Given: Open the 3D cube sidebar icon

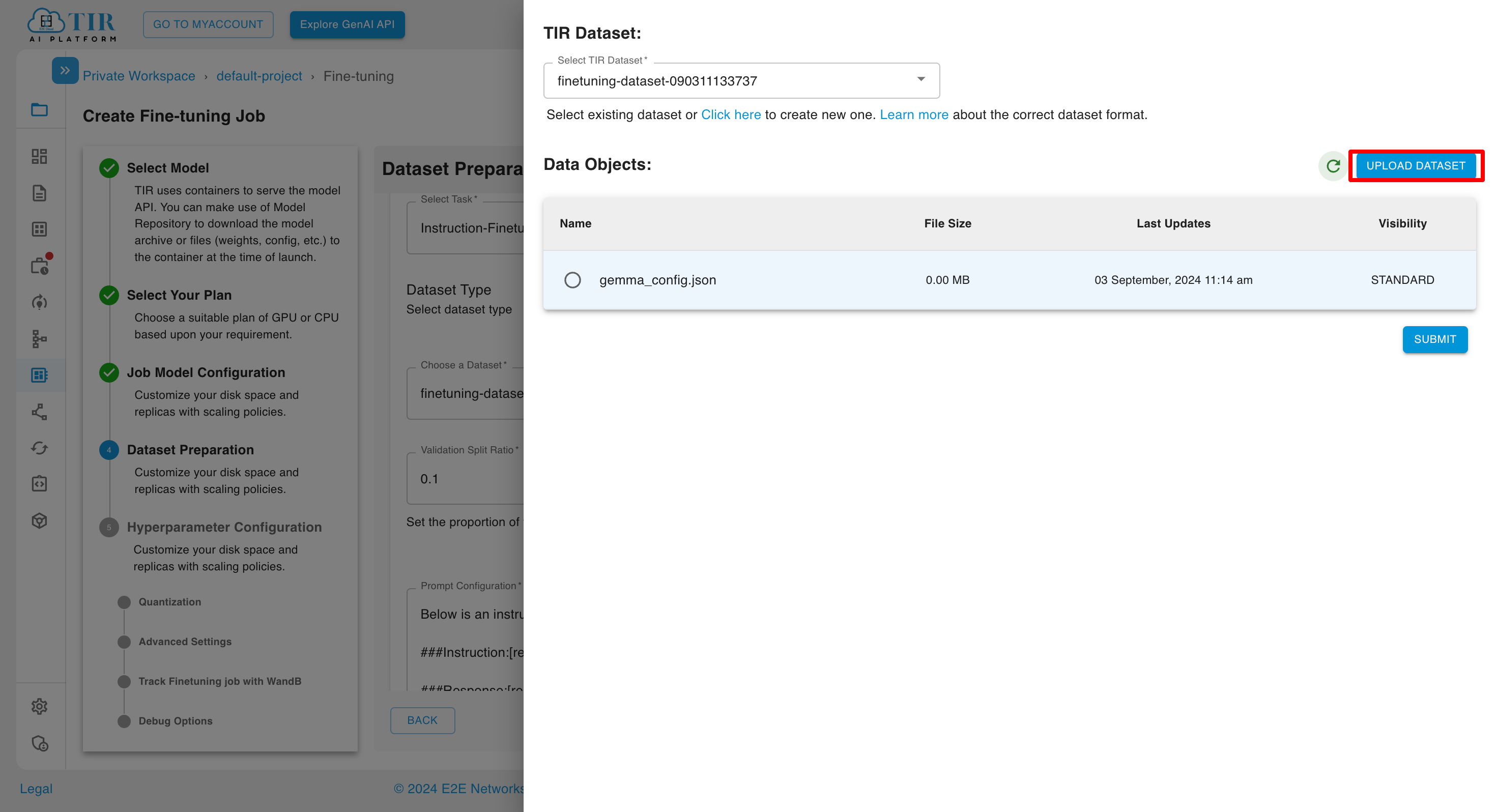Looking at the screenshot, I should (x=40, y=520).
